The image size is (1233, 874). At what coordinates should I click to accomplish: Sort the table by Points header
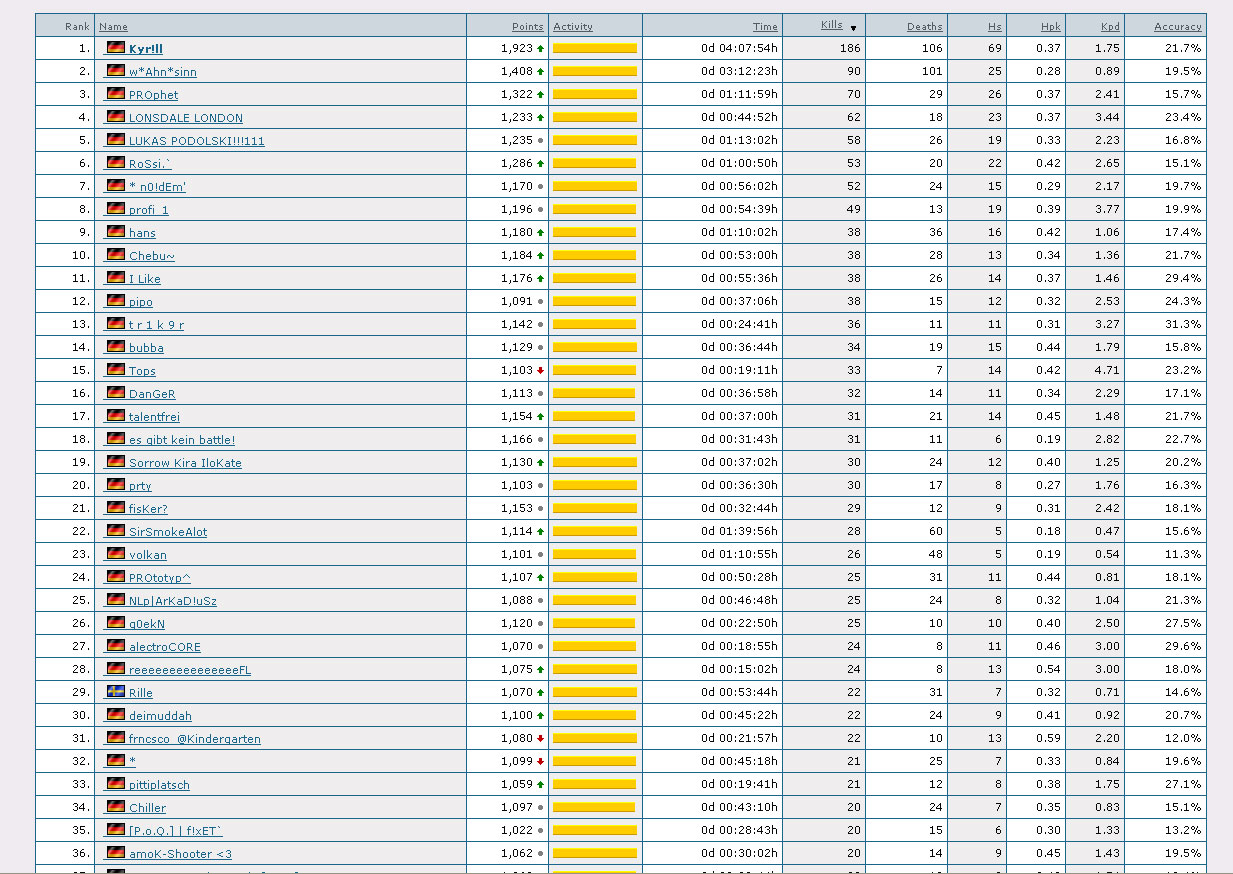[x=527, y=27]
